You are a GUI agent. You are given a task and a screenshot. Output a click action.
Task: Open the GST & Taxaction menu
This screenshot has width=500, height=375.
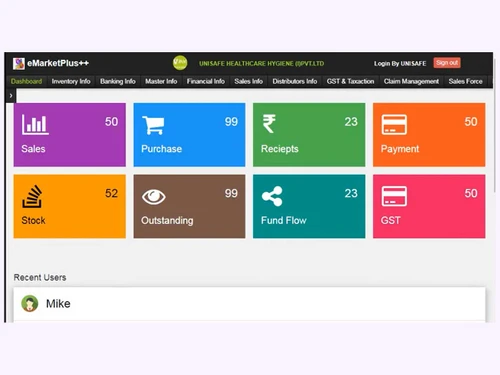(350, 81)
